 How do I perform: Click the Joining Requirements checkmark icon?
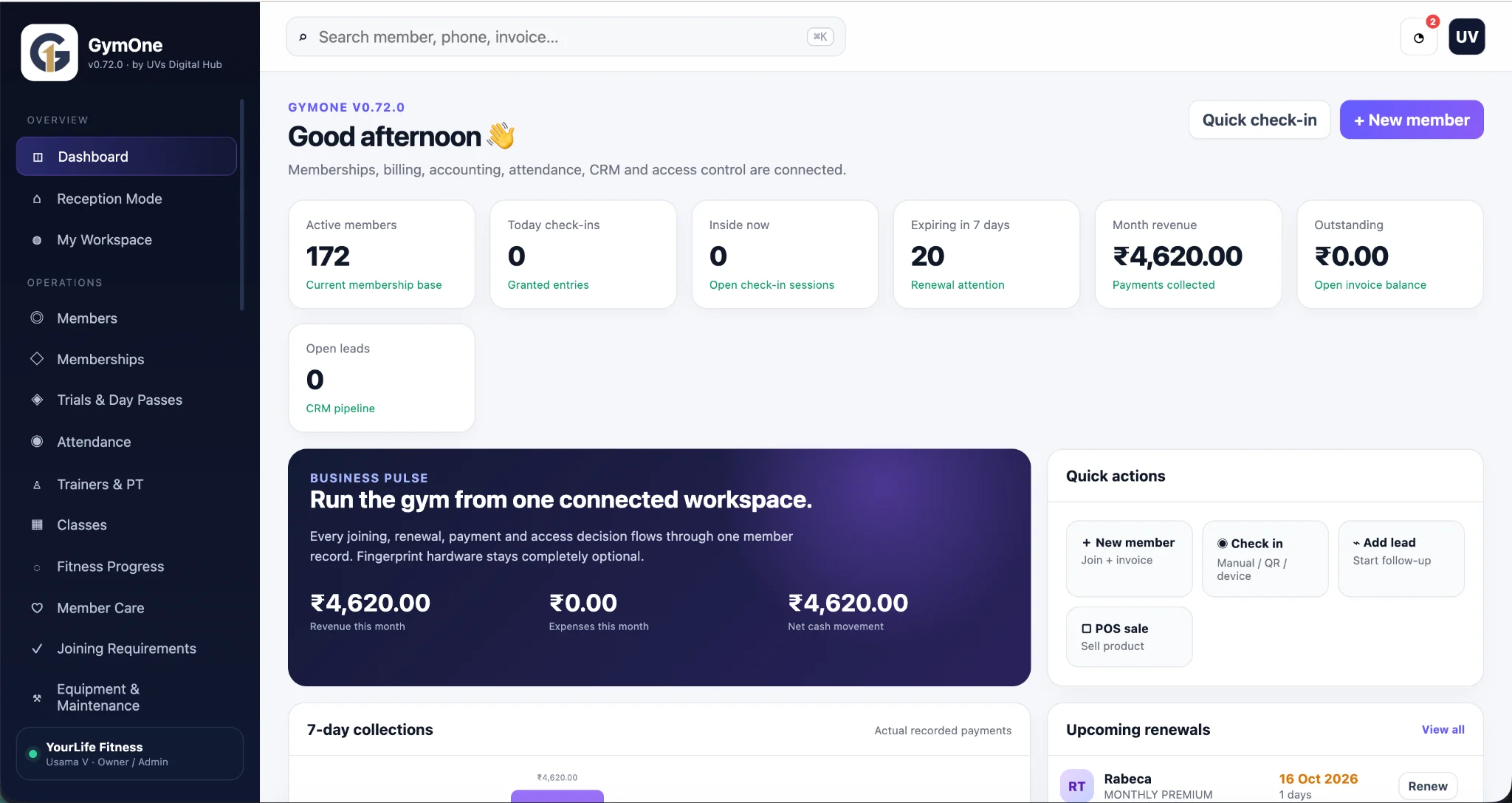(37, 649)
